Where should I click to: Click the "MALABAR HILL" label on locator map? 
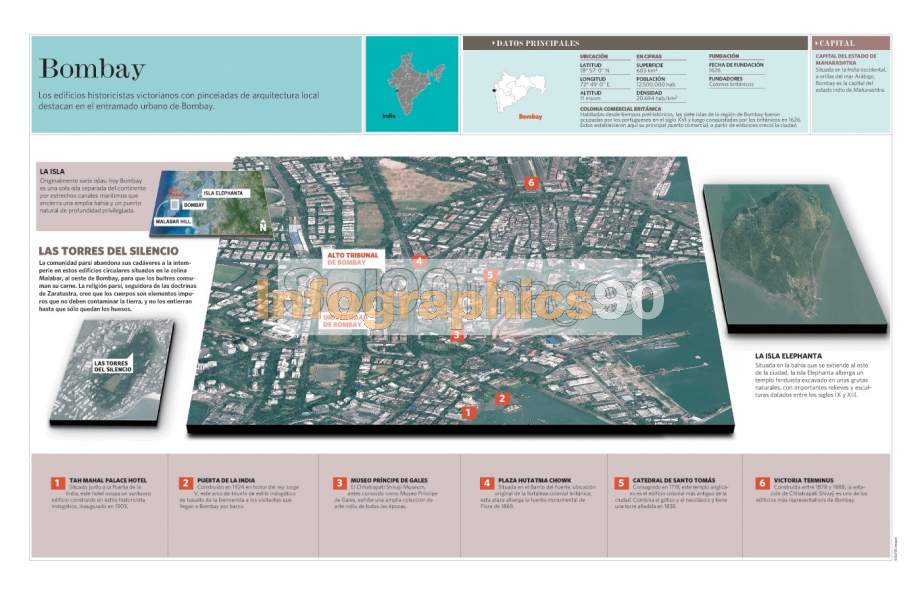[174, 221]
